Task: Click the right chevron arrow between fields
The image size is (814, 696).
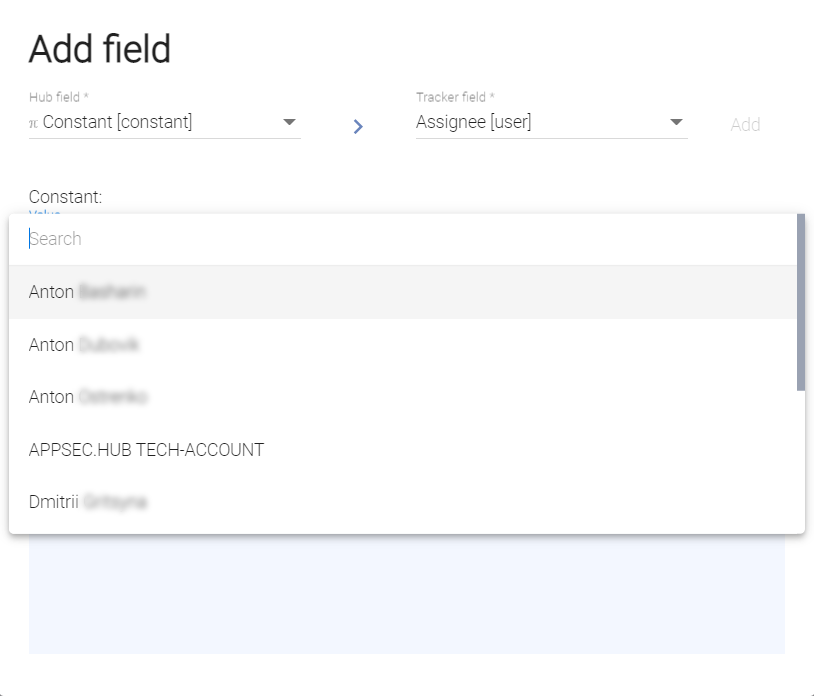Action: tap(358, 126)
